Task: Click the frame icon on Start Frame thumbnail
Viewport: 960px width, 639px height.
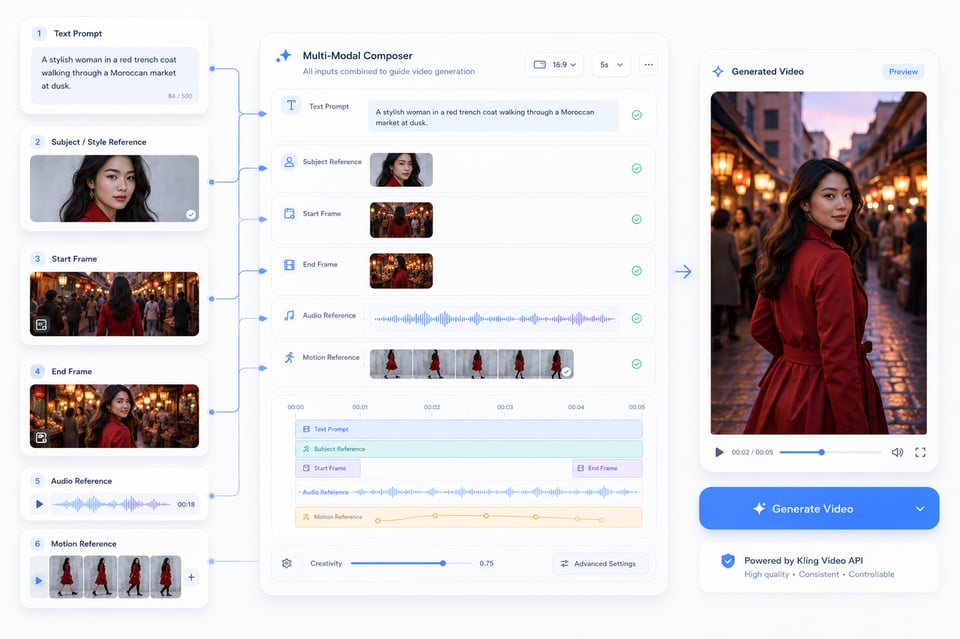Action: [42, 324]
